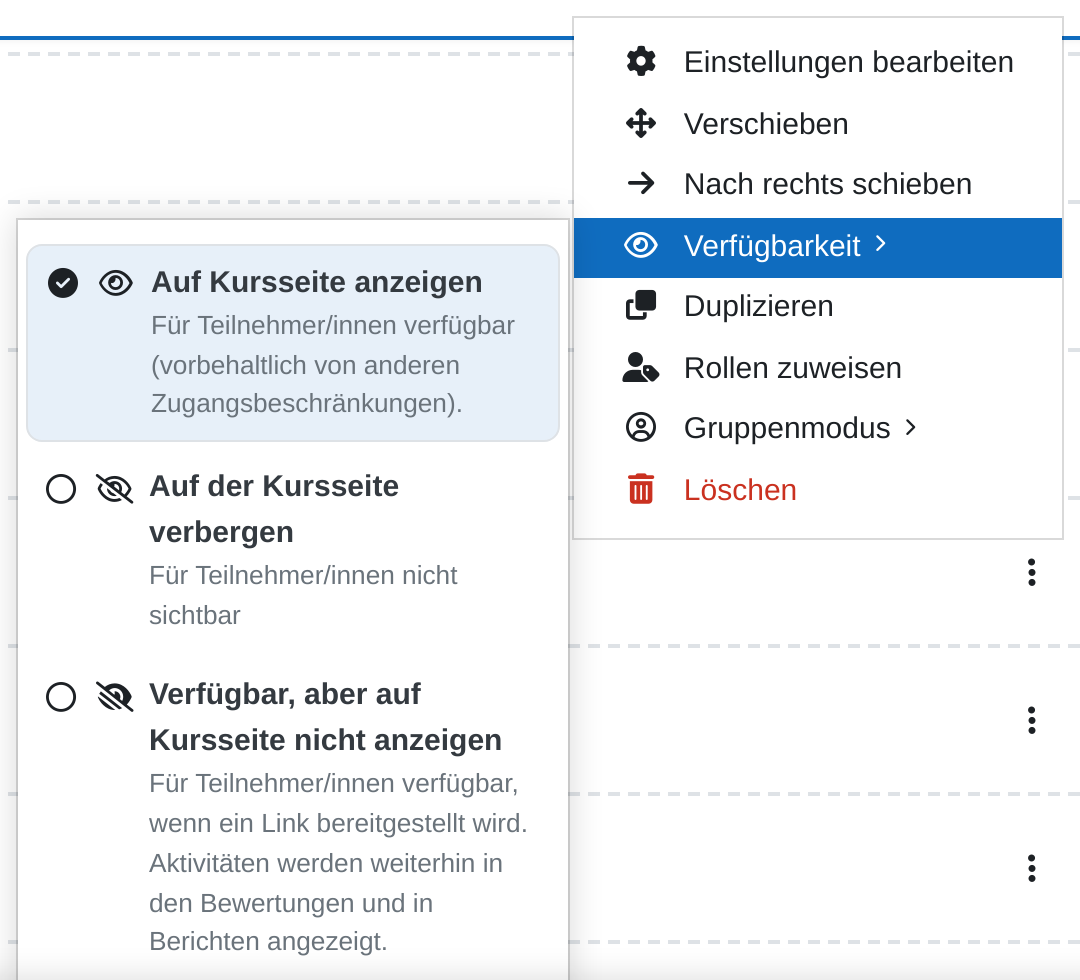1080x980 pixels.
Task: Click the red trash icon beside Löschen
Action: 641,489
